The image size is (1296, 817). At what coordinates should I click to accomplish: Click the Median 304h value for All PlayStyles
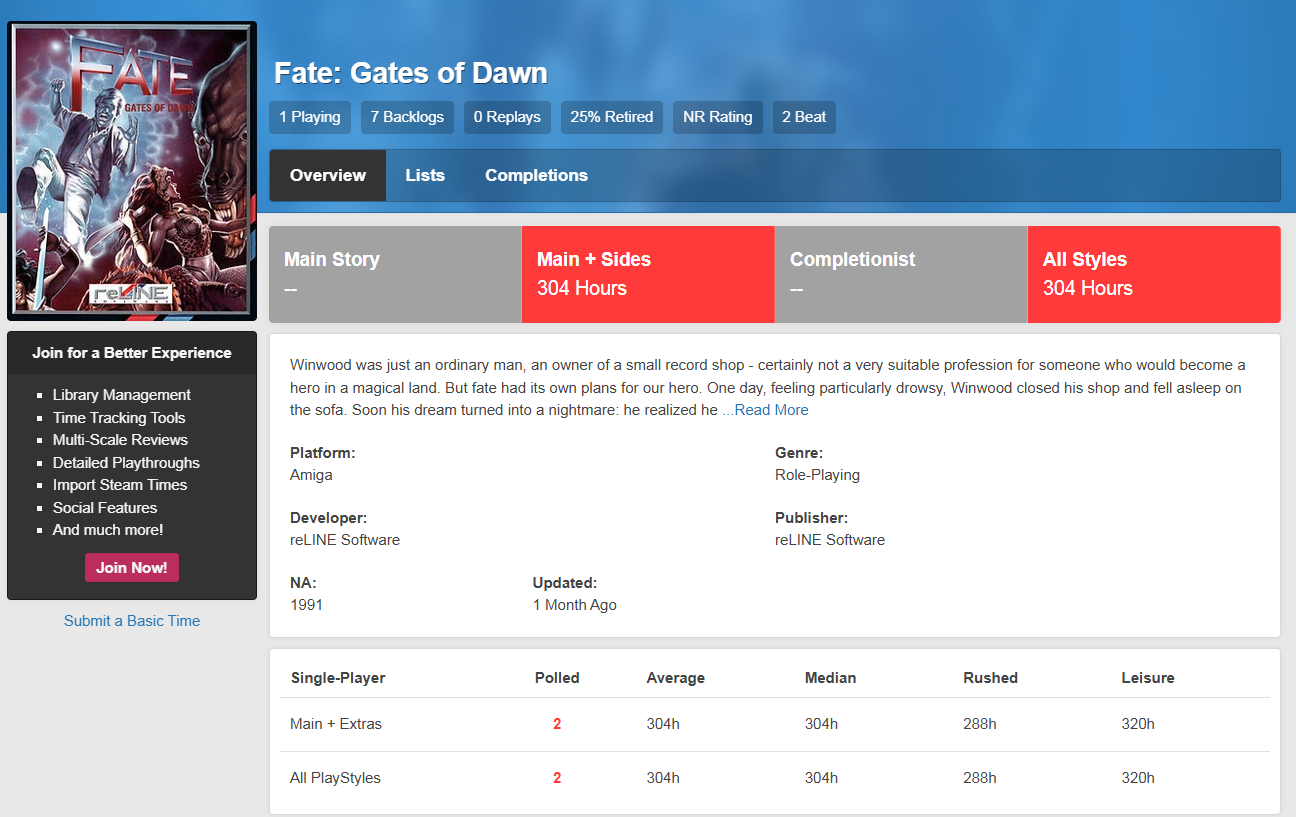tap(821, 778)
